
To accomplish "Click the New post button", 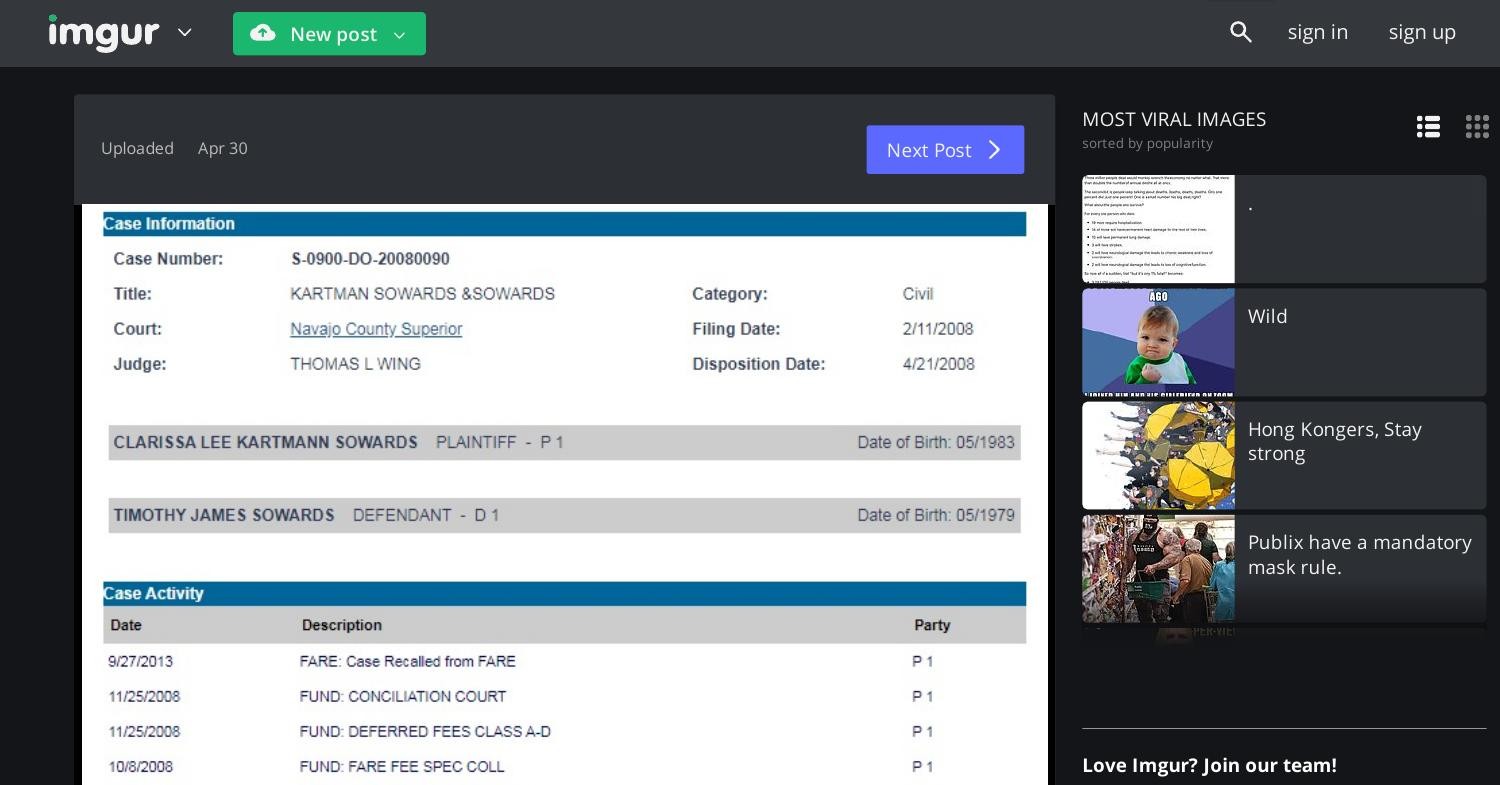I will 329,34.
